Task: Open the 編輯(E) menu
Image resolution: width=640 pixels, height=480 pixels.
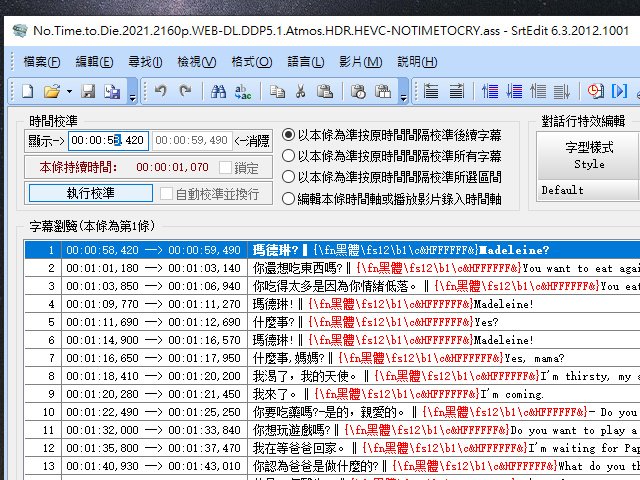Action: (x=94, y=62)
